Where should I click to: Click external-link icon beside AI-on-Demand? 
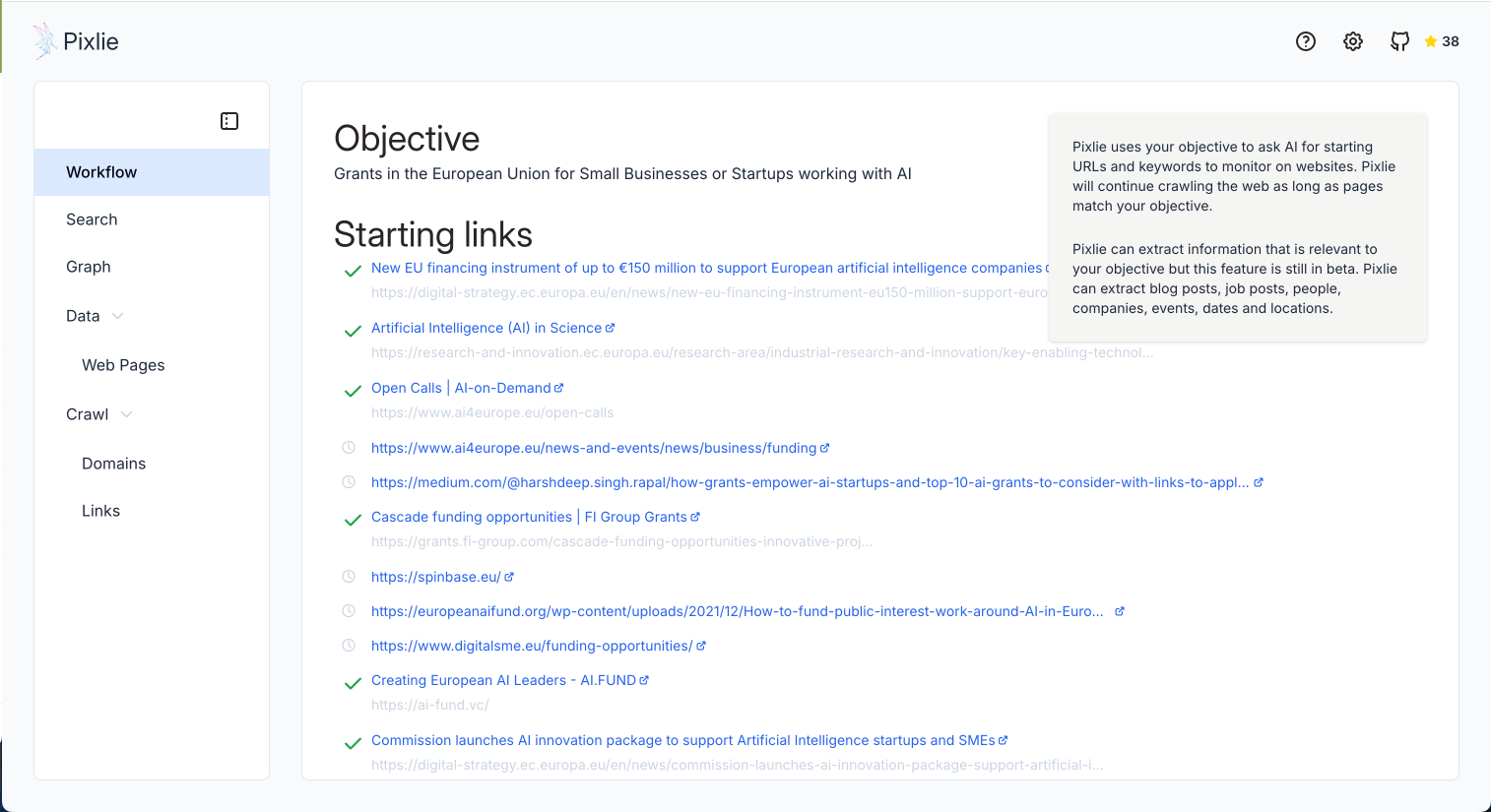click(x=559, y=388)
